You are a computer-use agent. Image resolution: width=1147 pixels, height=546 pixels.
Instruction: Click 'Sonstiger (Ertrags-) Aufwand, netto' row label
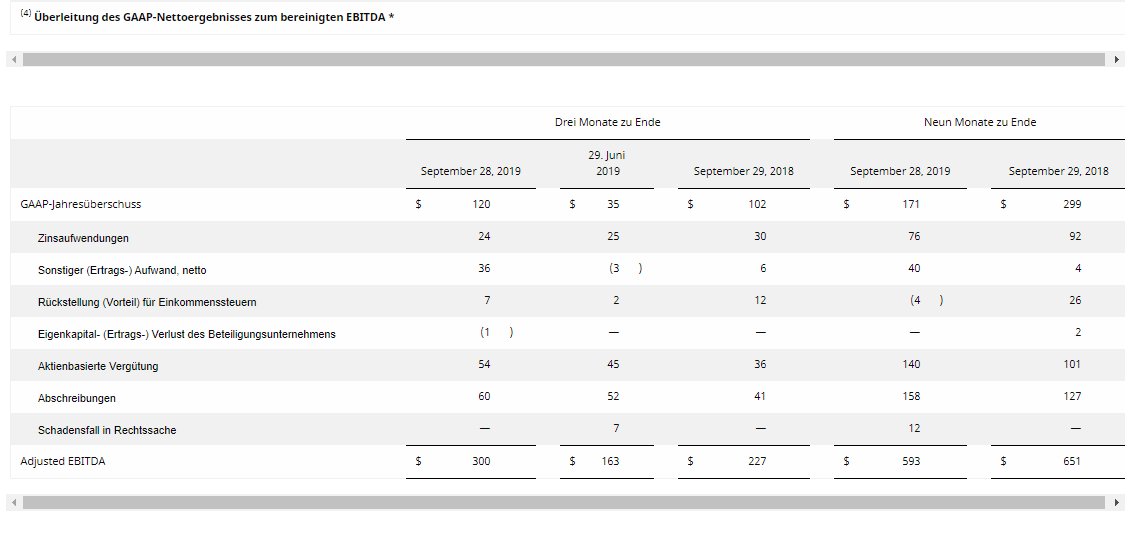[122, 270]
